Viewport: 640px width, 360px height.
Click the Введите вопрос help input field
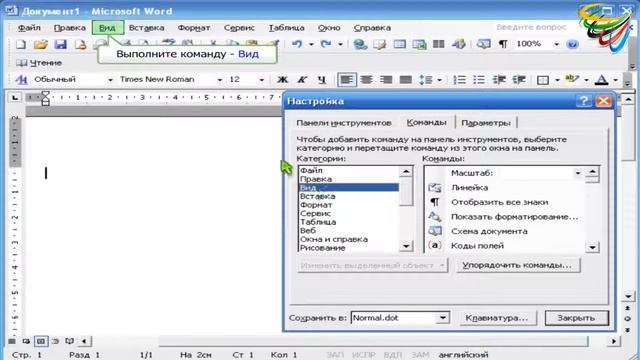click(531, 27)
